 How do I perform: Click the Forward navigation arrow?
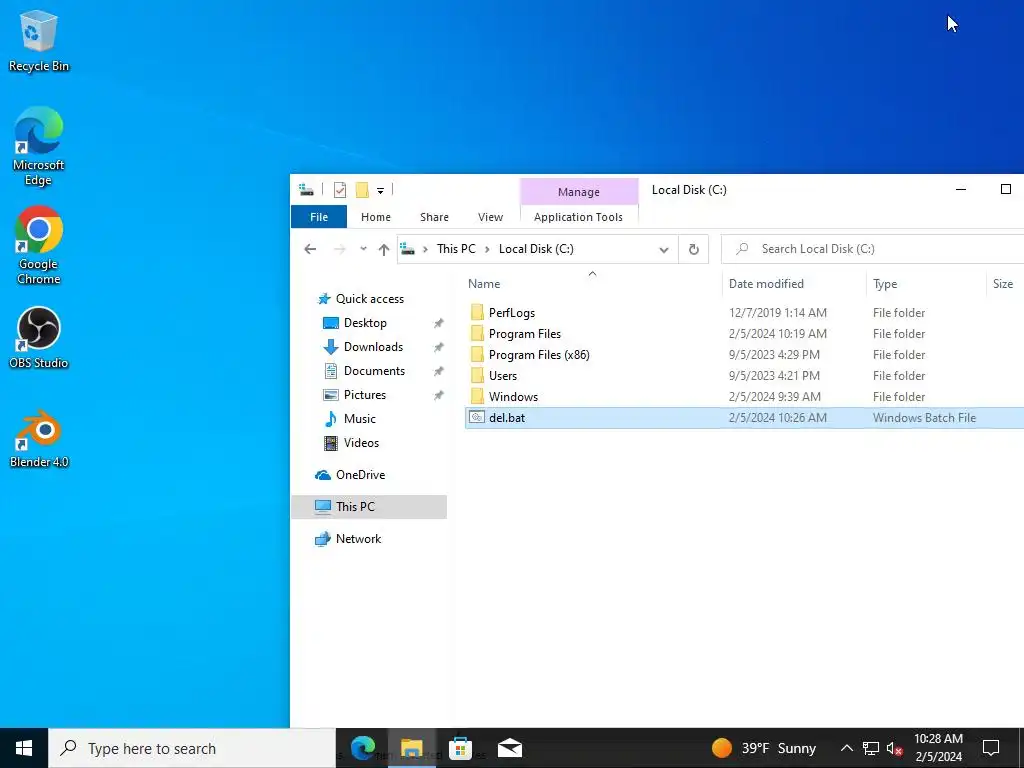[340, 249]
